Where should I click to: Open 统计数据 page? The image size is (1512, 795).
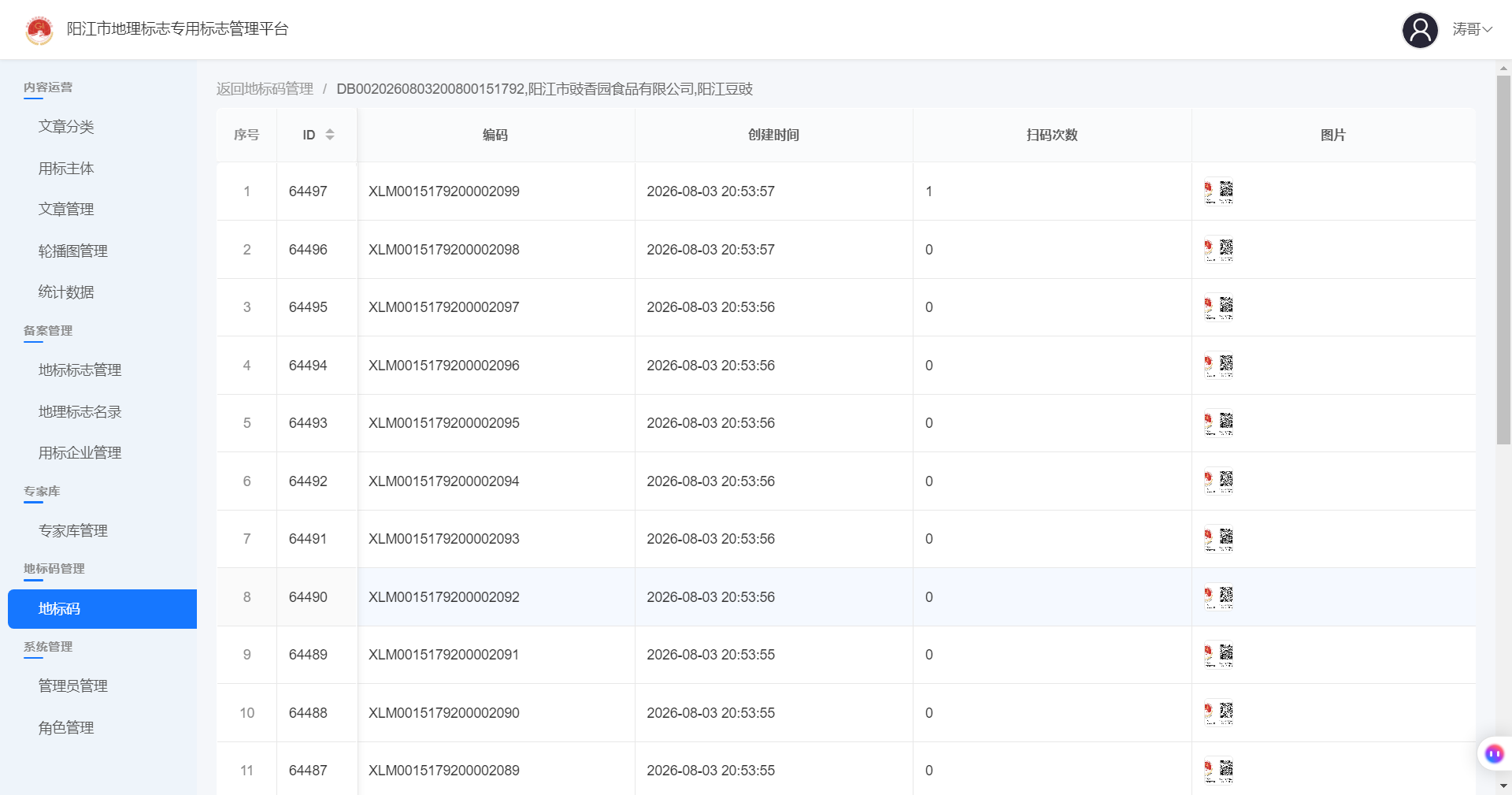66,292
